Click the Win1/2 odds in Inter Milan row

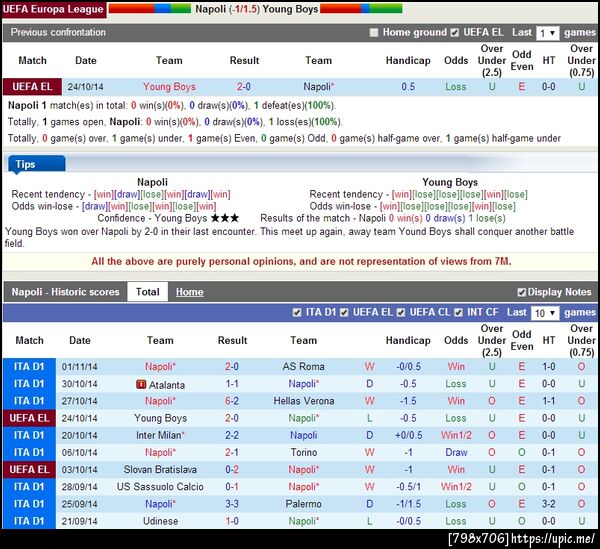pos(456,435)
